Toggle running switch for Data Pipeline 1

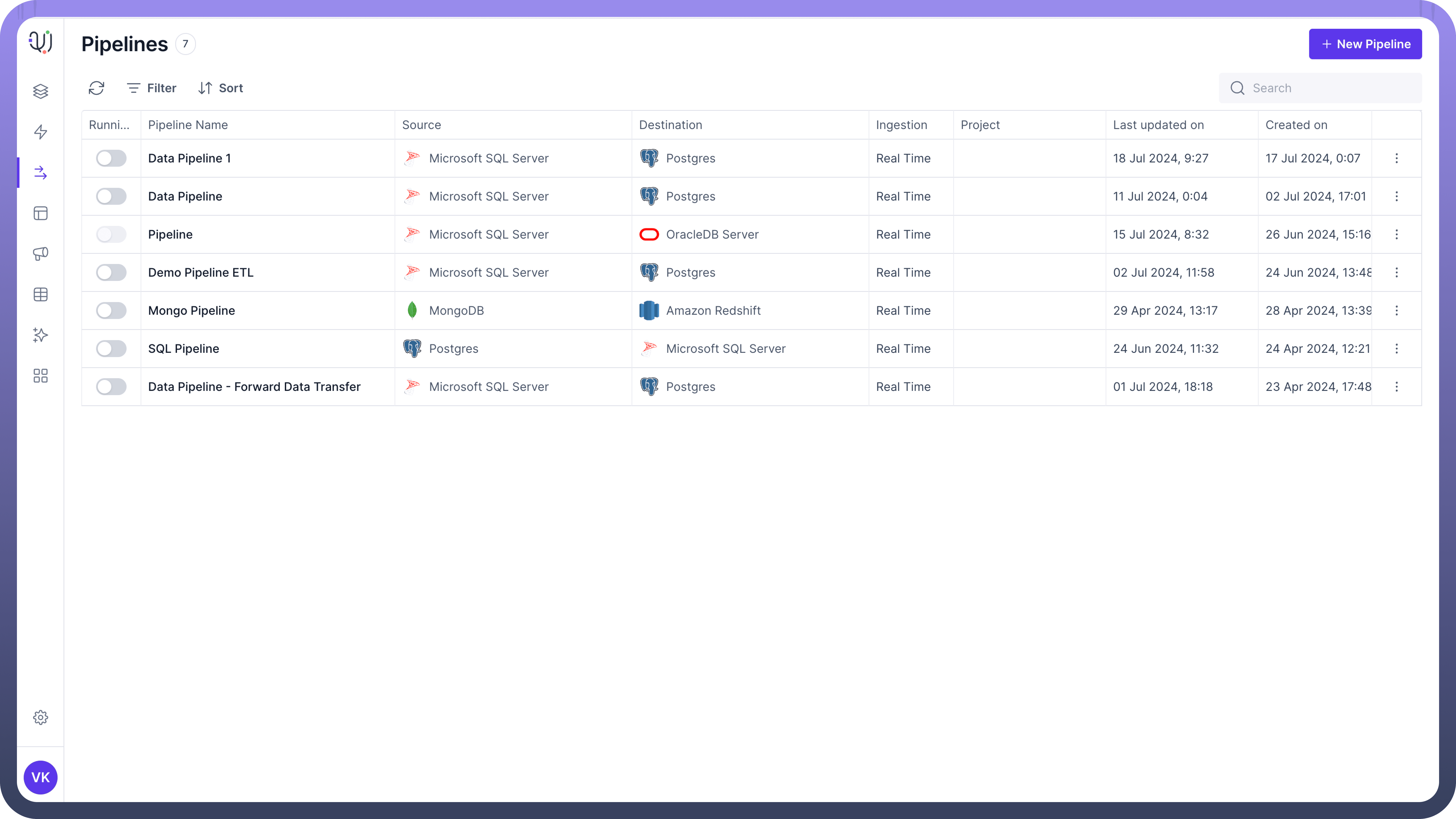coord(111,158)
